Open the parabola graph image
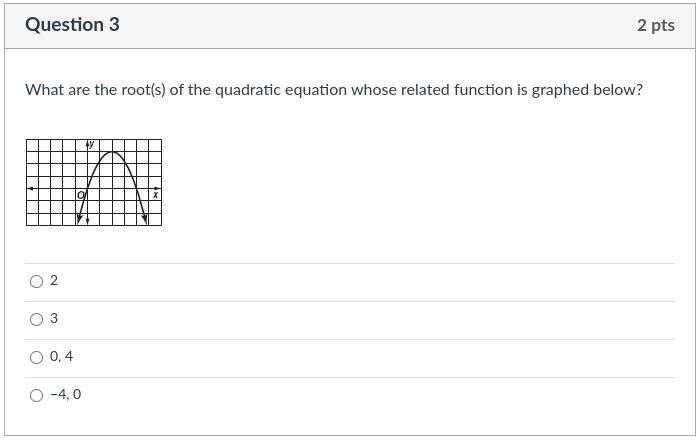 (94, 182)
